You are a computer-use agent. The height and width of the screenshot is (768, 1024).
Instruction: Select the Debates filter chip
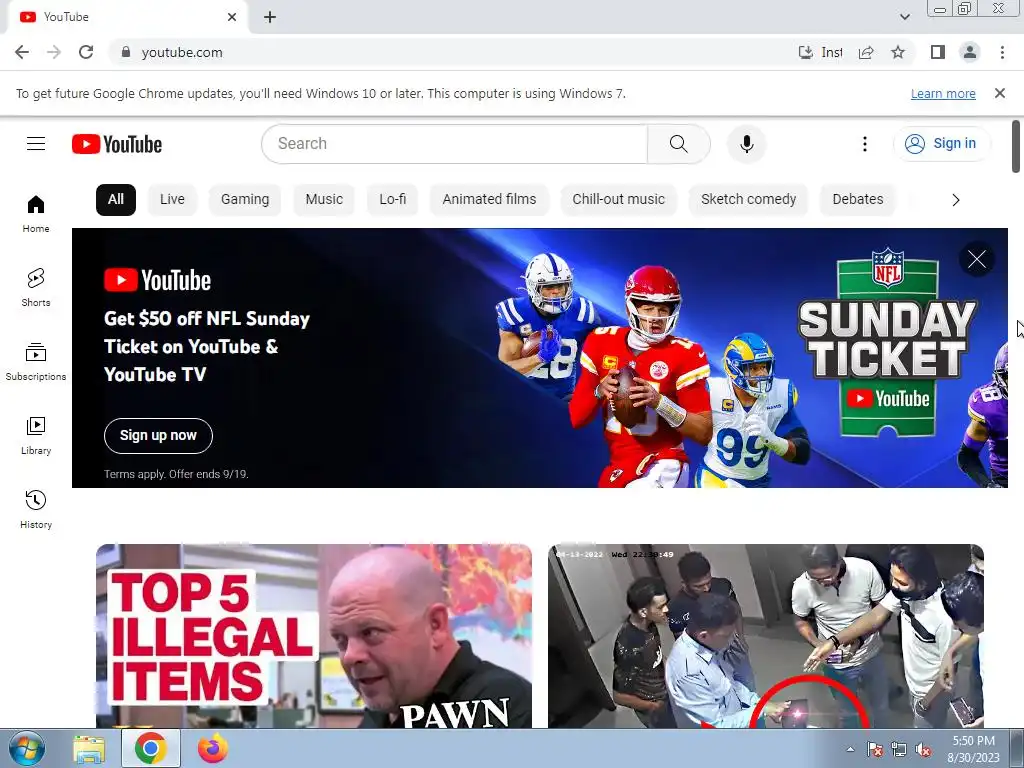pos(857,200)
